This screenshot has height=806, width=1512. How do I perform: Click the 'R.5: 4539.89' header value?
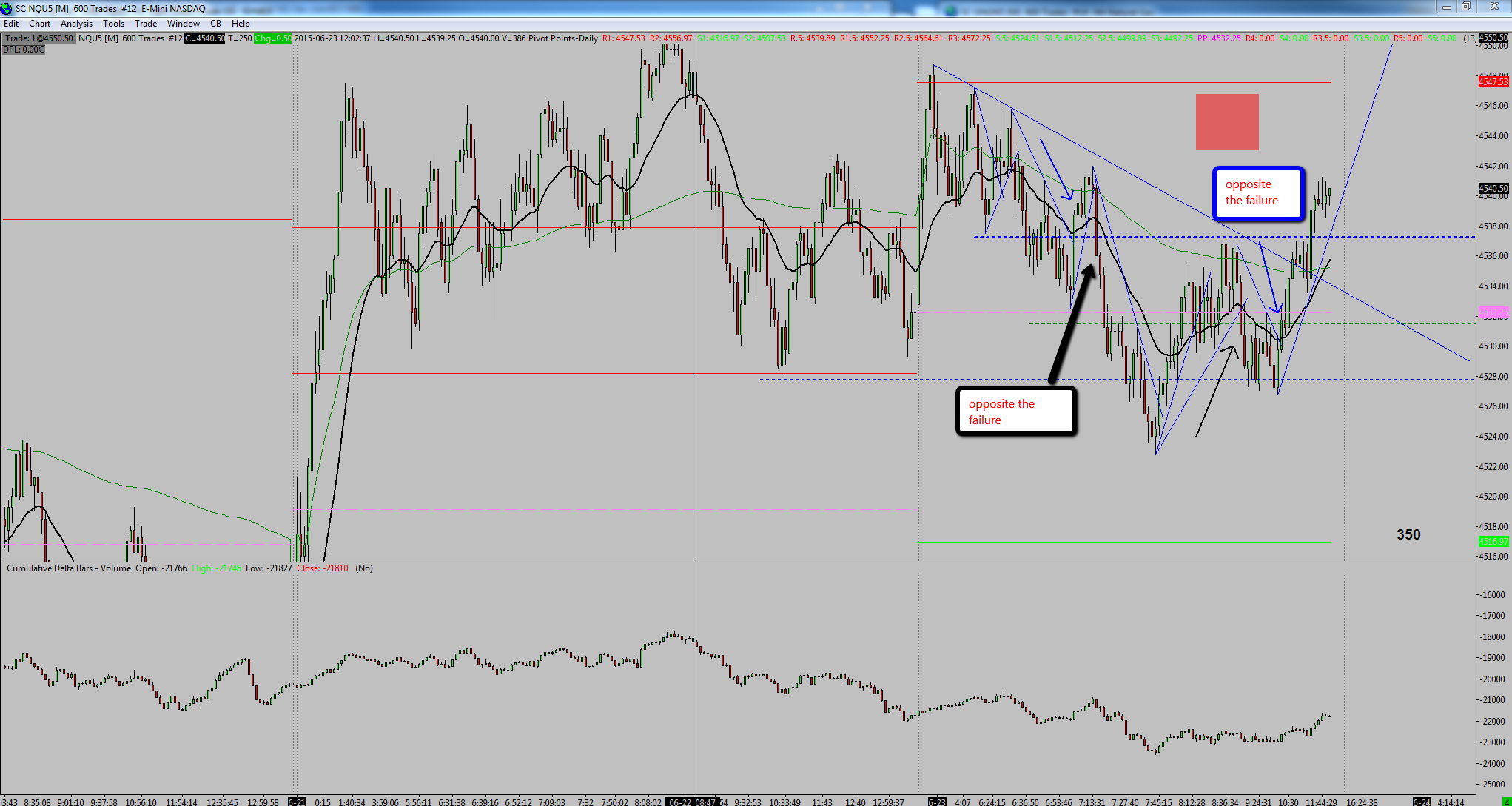pos(813,38)
